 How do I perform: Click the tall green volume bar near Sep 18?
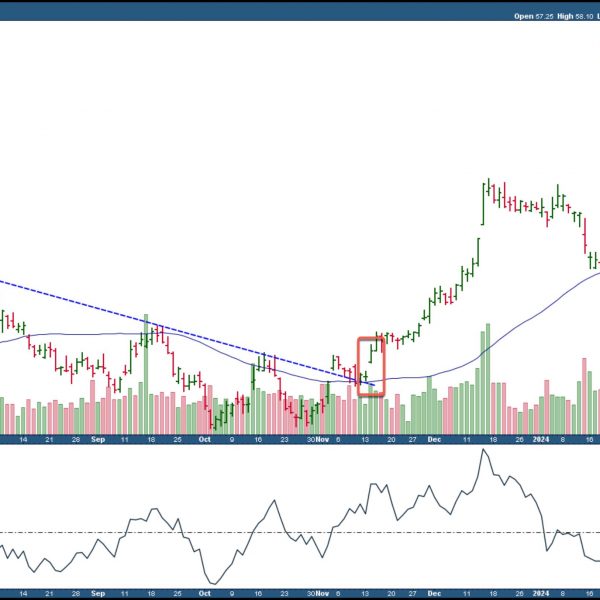point(146,374)
